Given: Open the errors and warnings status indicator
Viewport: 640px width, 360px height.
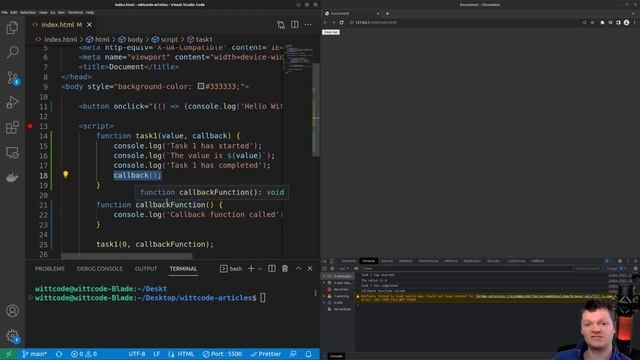Looking at the screenshot, I should [84, 354].
